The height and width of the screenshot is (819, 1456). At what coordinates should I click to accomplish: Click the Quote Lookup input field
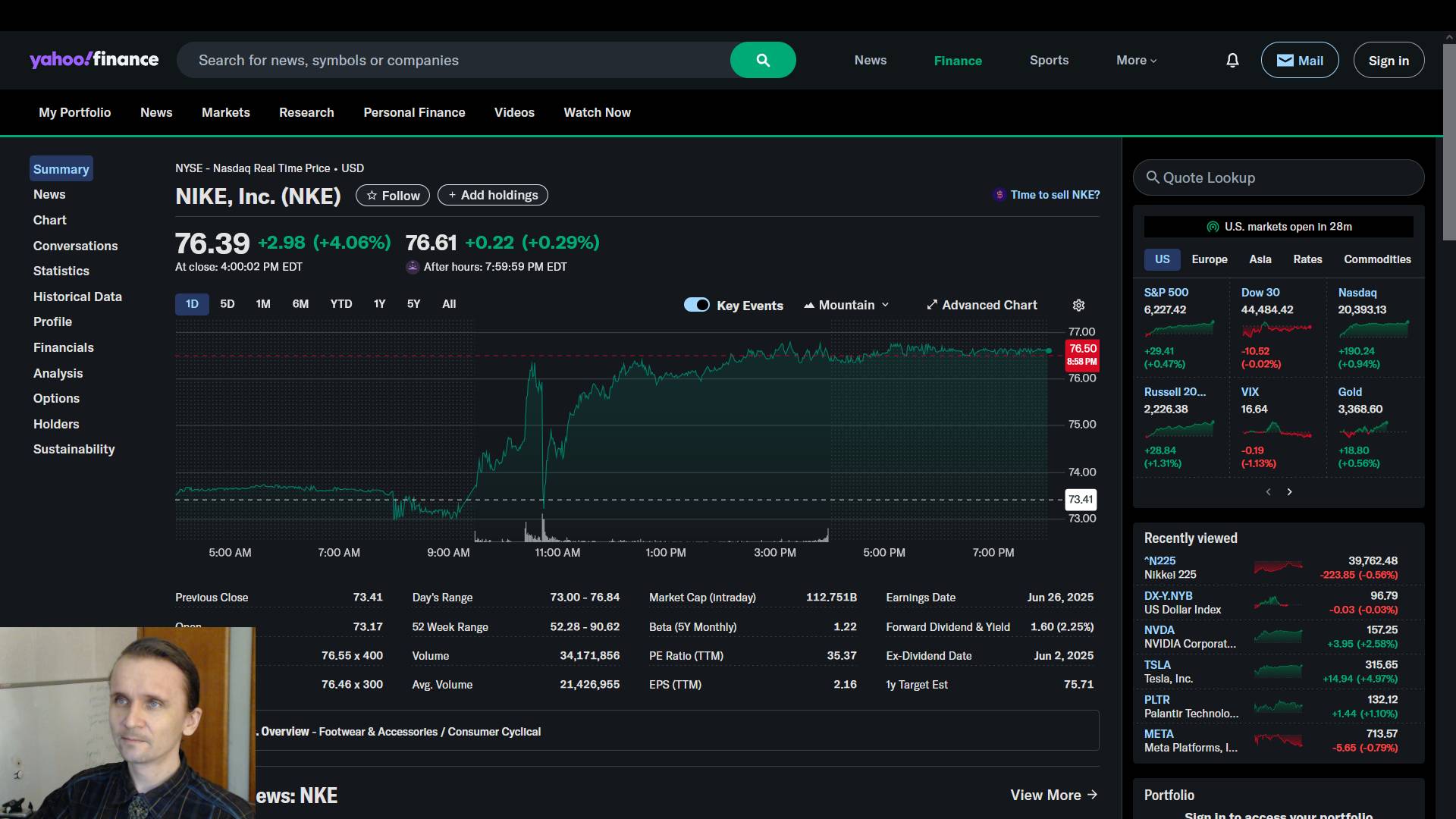[x=1279, y=177]
